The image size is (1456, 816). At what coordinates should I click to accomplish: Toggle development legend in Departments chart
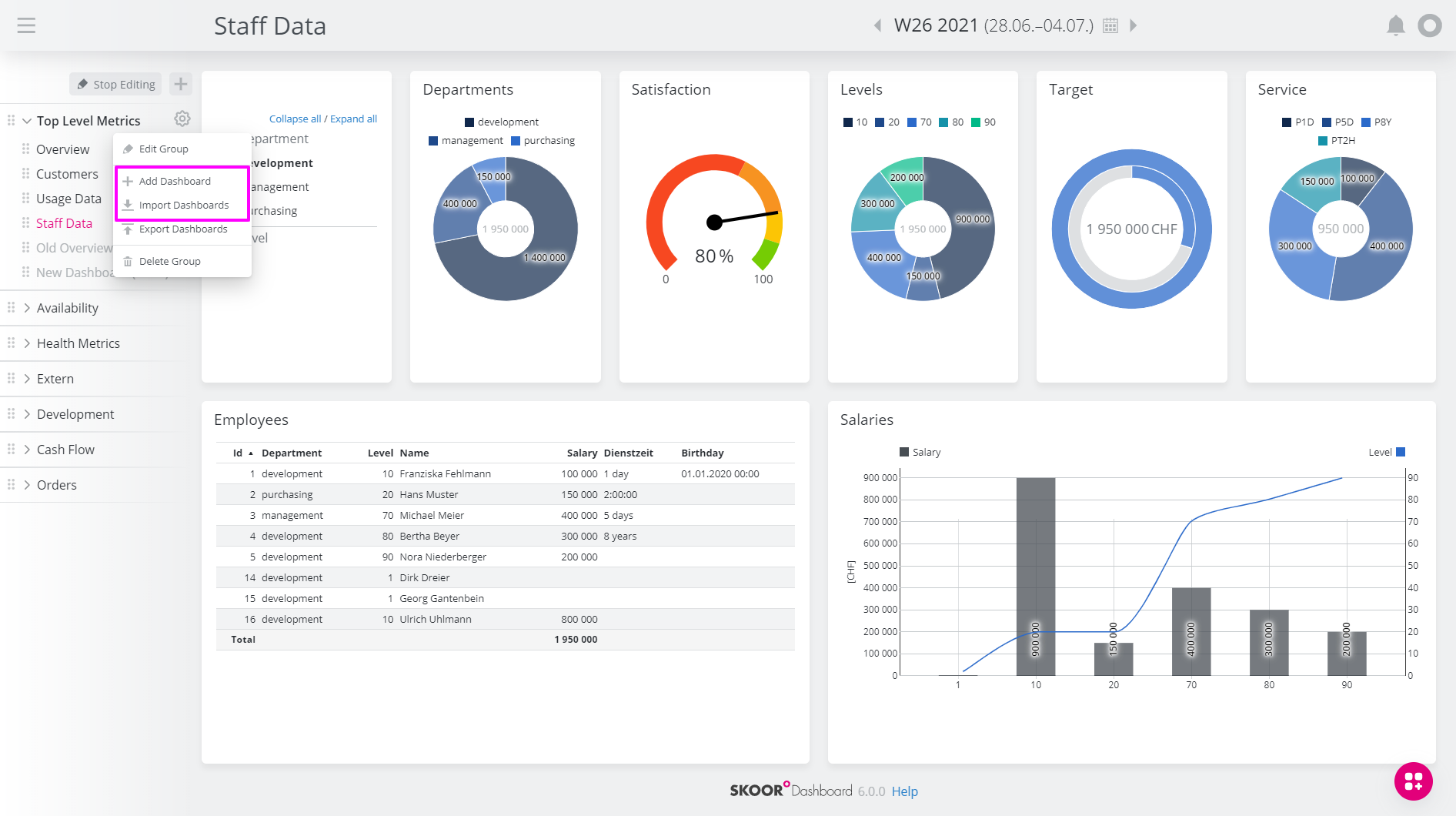pyautogui.click(x=501, y=122)
